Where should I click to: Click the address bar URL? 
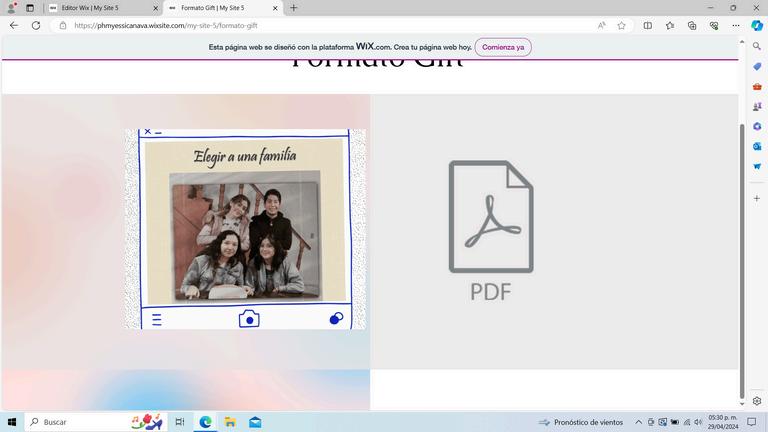(166, 25)
